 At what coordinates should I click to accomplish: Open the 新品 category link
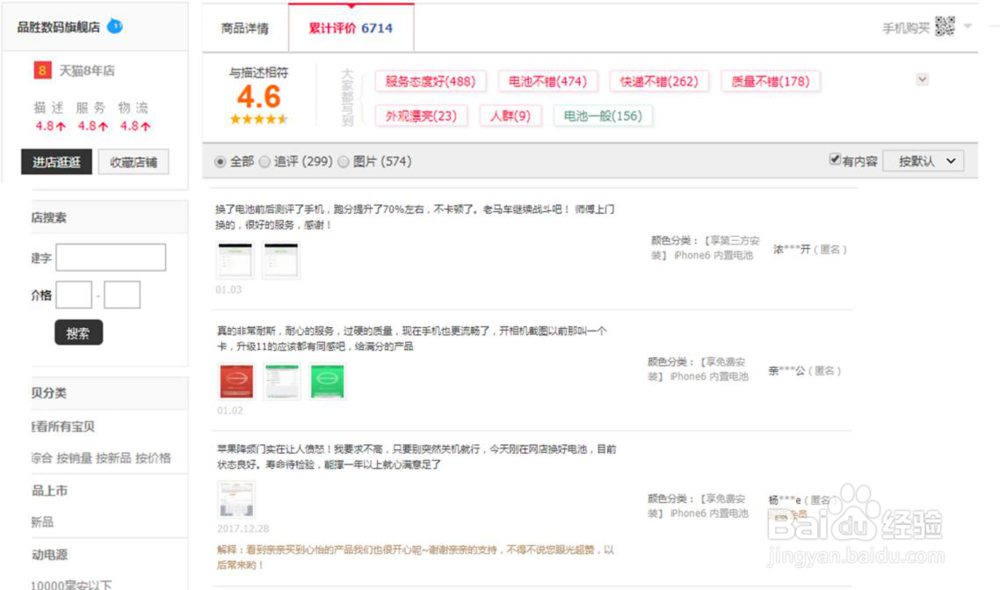click(x=43, y=522)
